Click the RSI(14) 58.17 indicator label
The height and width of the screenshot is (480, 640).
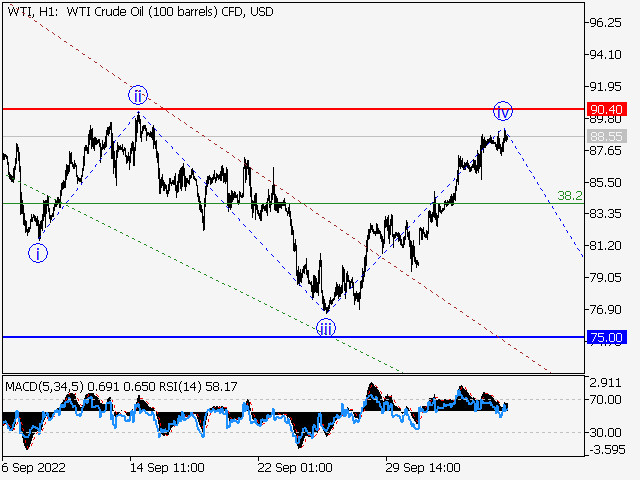click(x=198, y=387)
